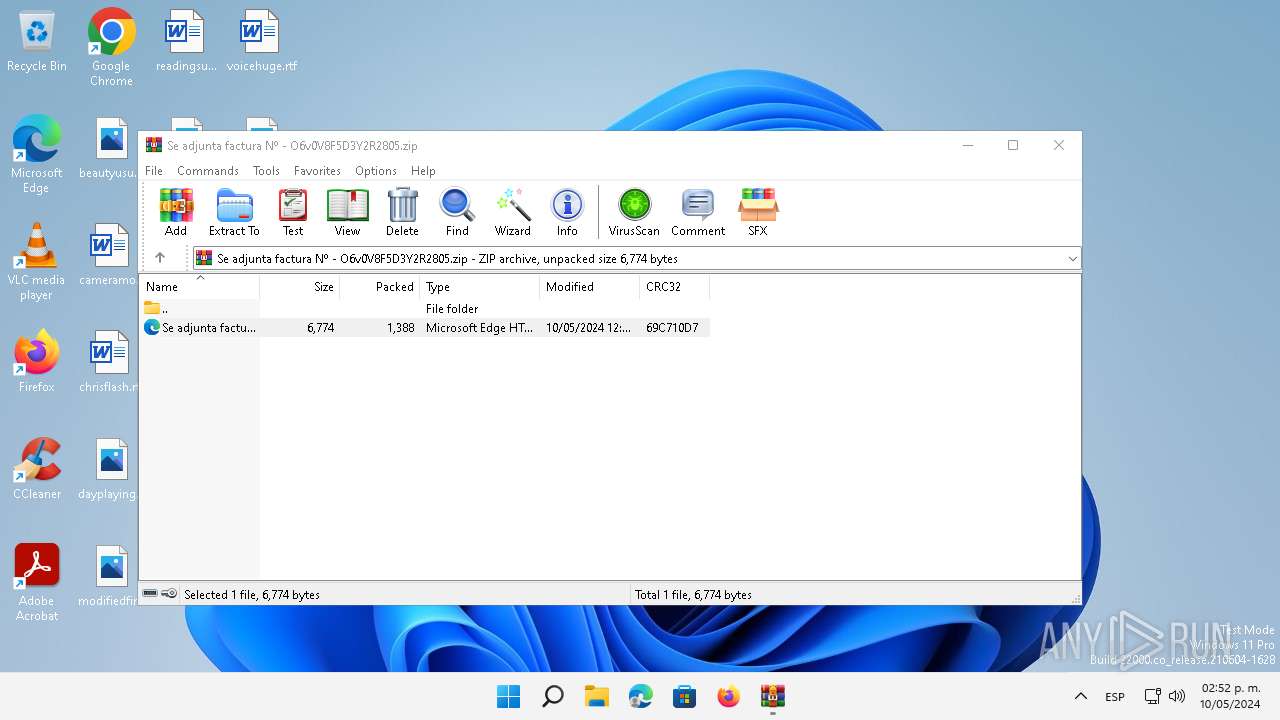Sort by Modified column header
The height and width of the screenshot is (720, 1280).
tap(590, 287)
